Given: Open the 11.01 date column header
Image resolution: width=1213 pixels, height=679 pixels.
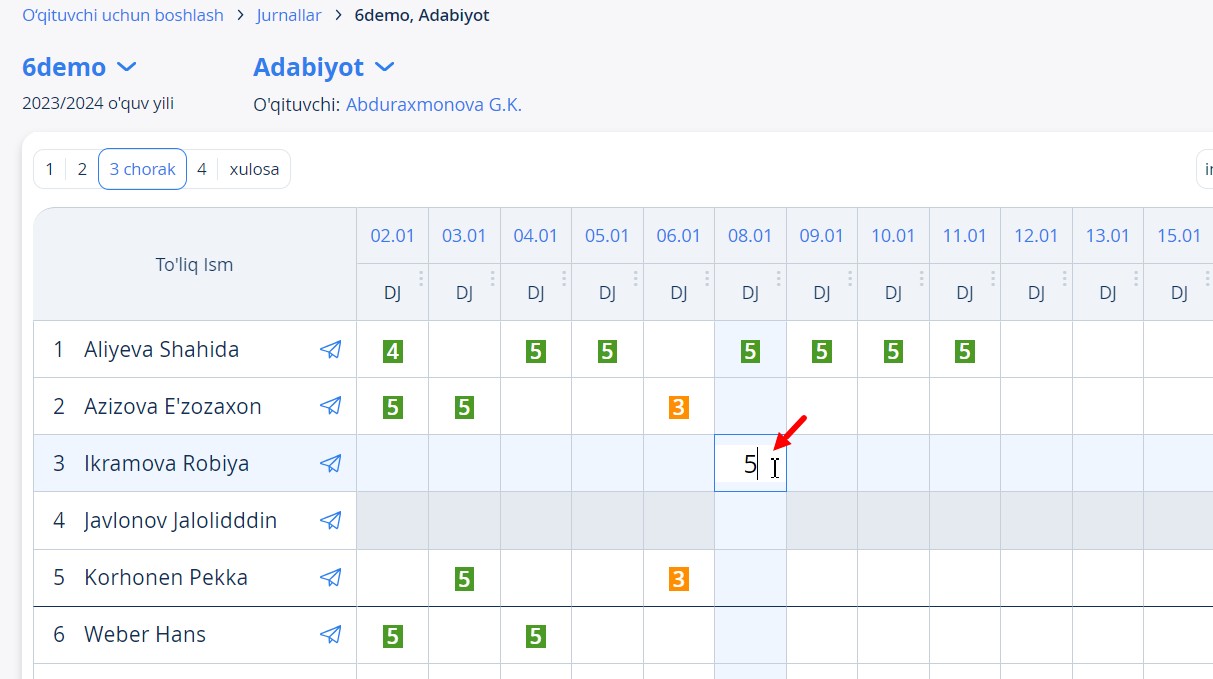Looking at the screenshot, I should click(965, 236).
